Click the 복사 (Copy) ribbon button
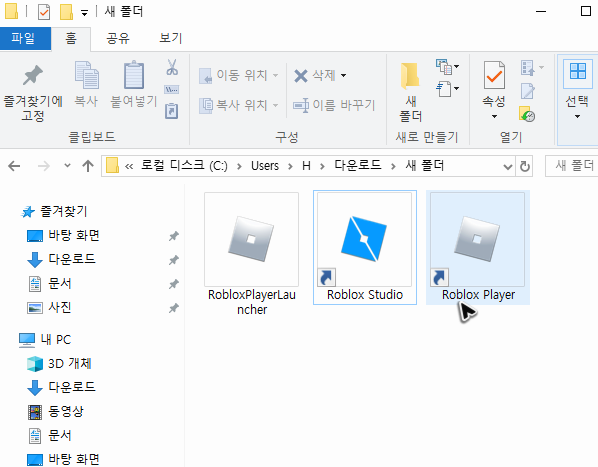This screenshot has width=598, height=467. 86,85
